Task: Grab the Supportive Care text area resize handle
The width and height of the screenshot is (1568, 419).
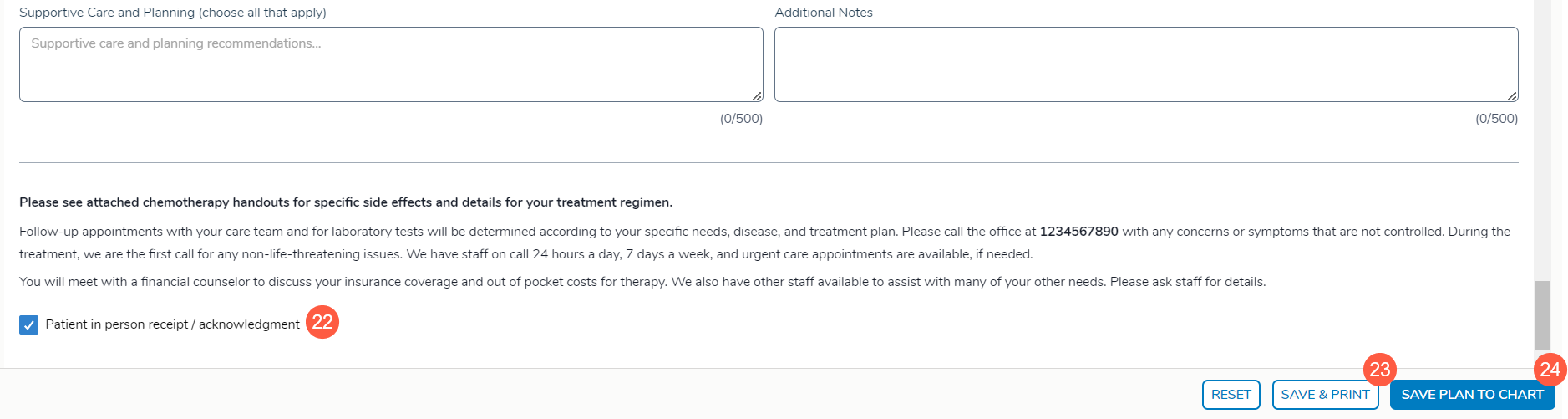Action: click(x=757, y=96)
